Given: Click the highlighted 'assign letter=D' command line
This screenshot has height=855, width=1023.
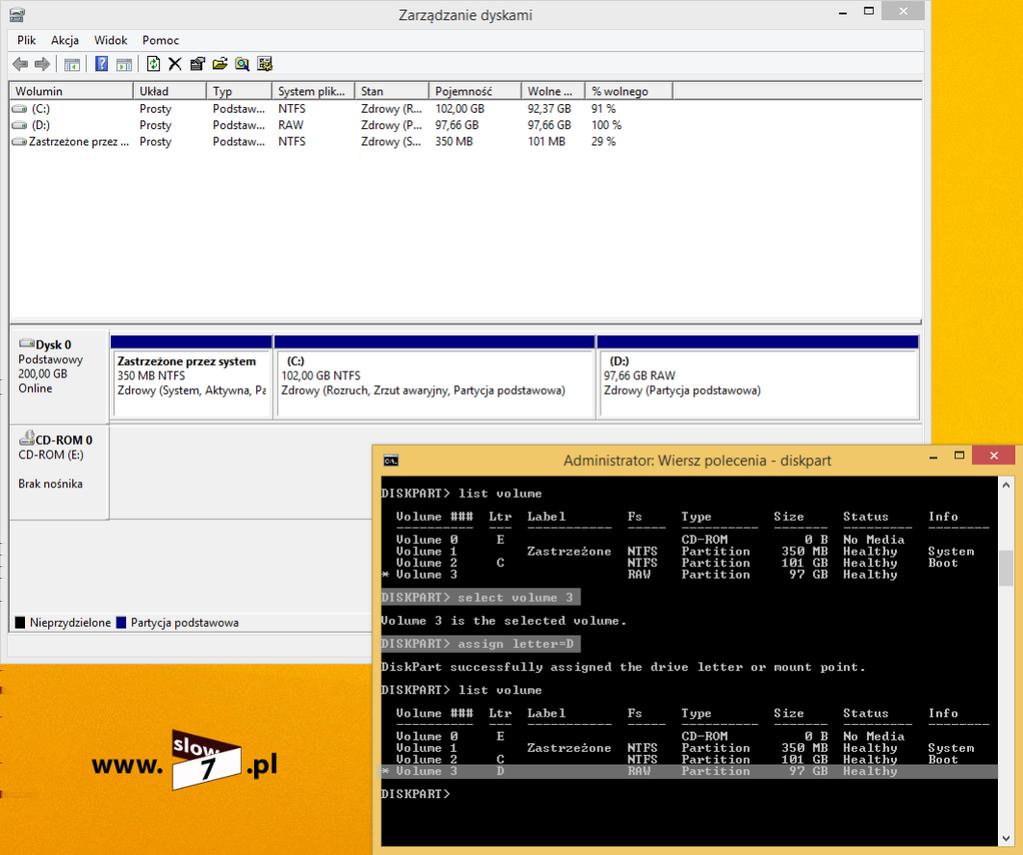Looking at the screenshot, I should tap(480, 644).
